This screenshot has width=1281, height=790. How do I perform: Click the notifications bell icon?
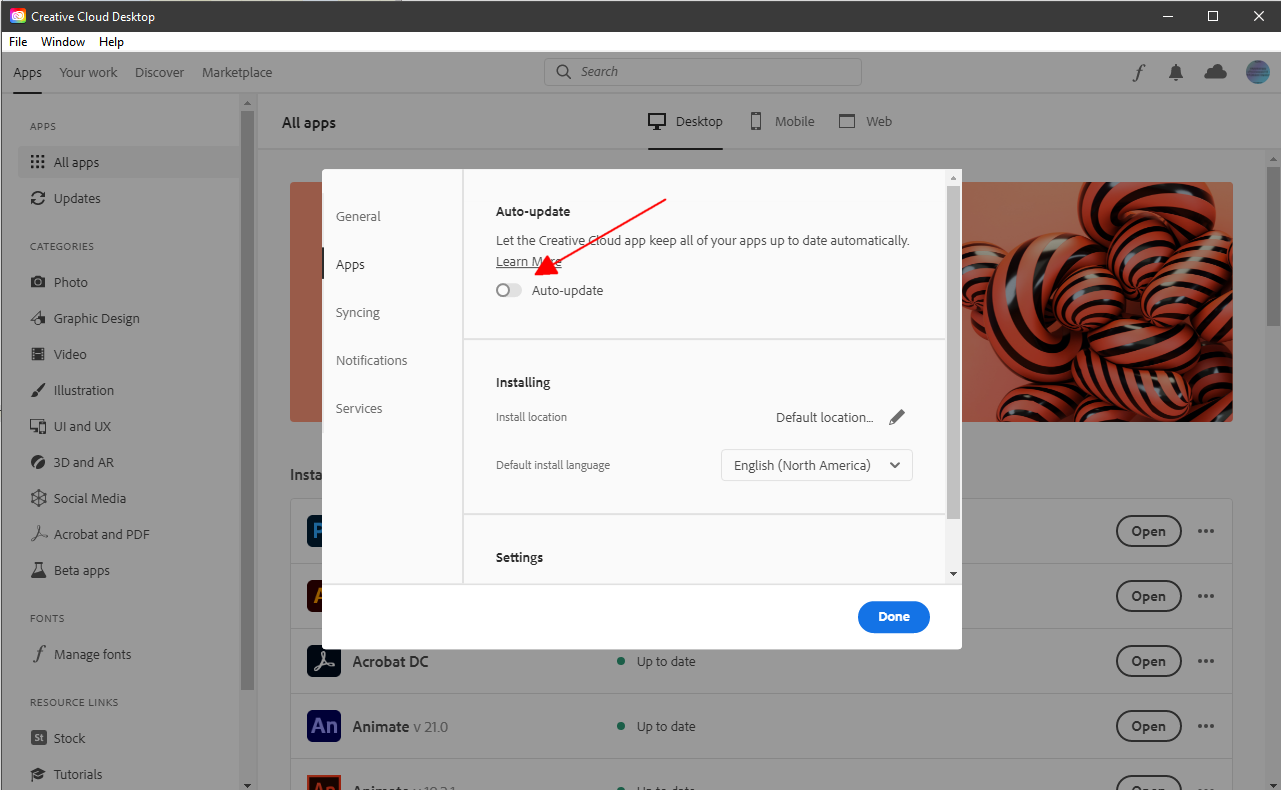(1175, 71)
